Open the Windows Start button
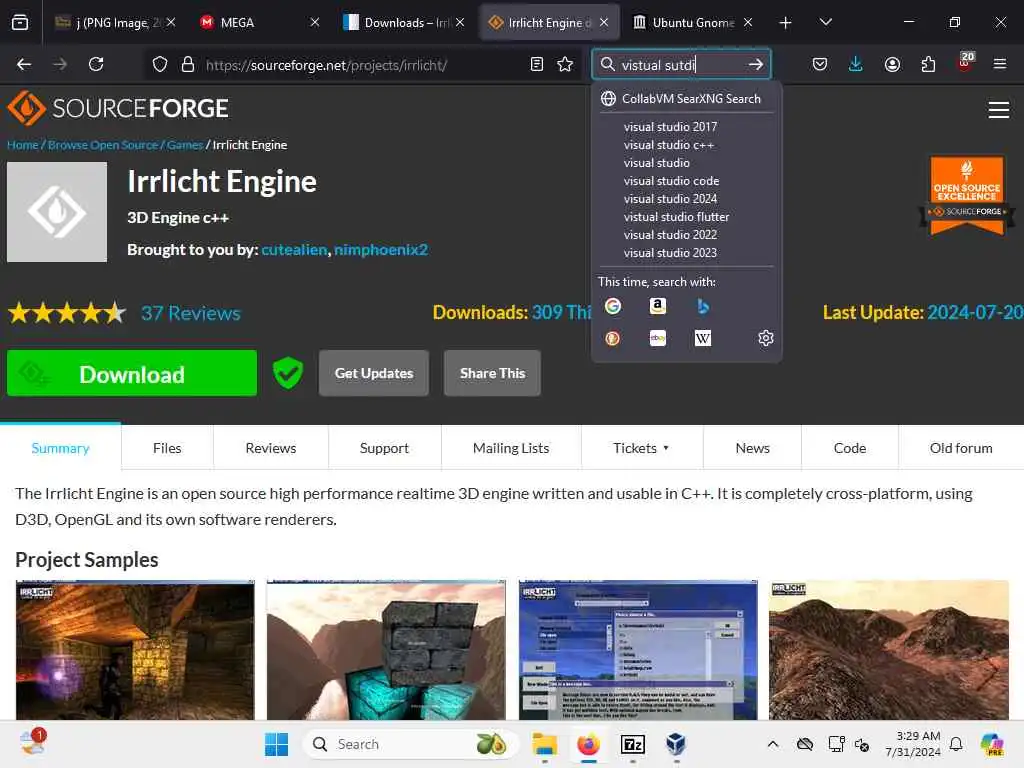This screenshot has width=1024, height=768. point(276,744)
